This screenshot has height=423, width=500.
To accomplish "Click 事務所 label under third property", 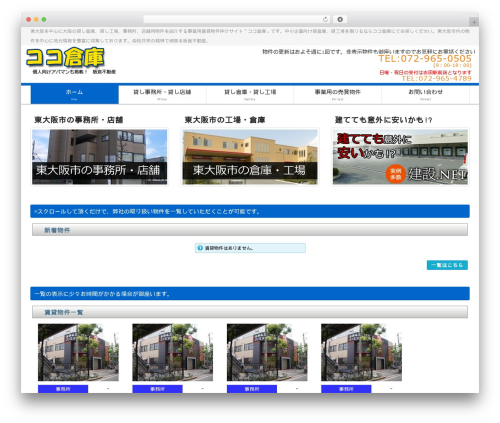I will [252, 389].
